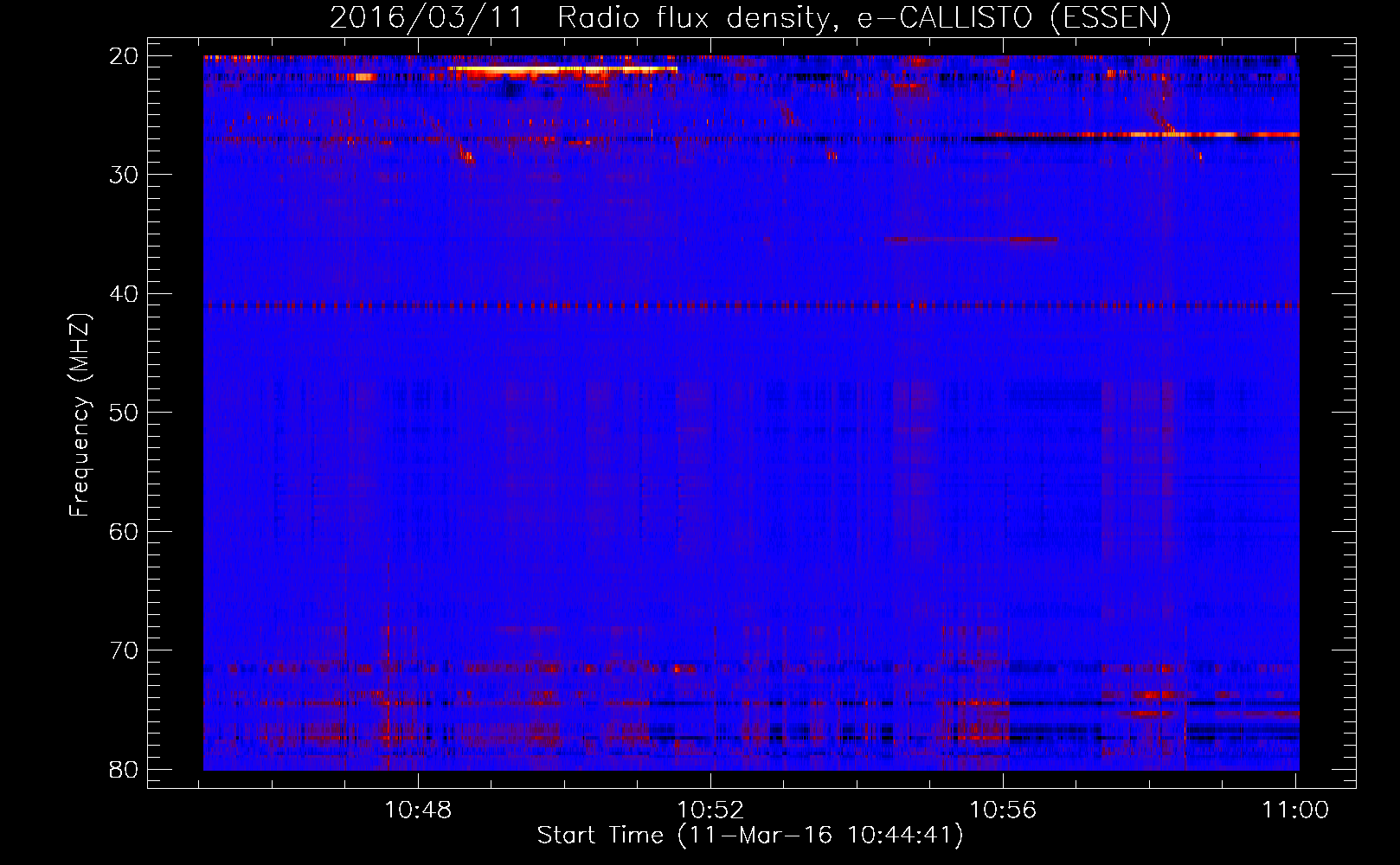Screen dimensions: 1400x865
Task: Click the '70' frequency tick label
Action: point(125,650)
